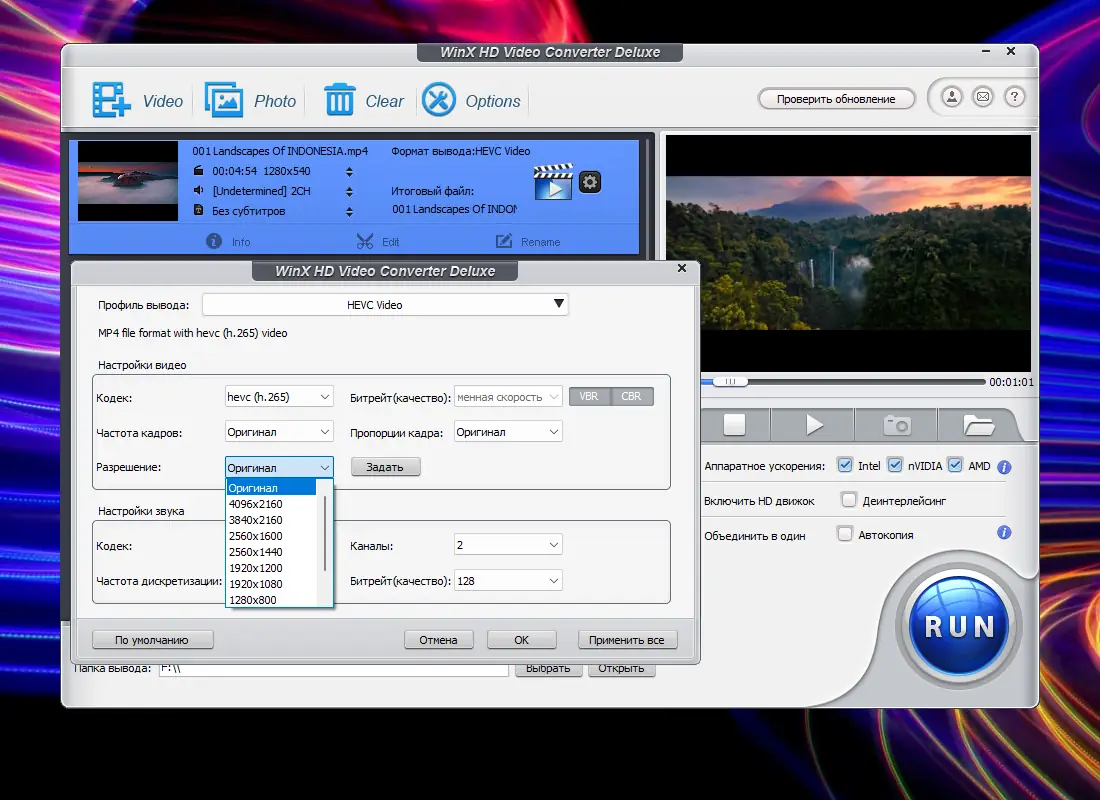
Task: Click the gear settings icon on video item
Action: [x=590, y=182]
